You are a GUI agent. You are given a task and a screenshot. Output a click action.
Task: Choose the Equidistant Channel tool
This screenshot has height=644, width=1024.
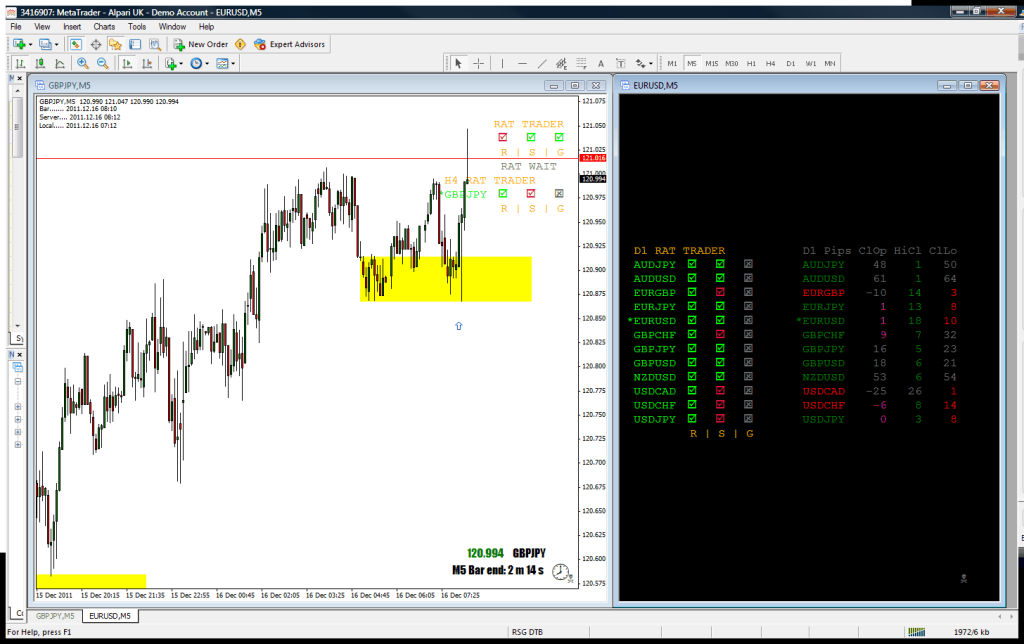tap(561, 63)
